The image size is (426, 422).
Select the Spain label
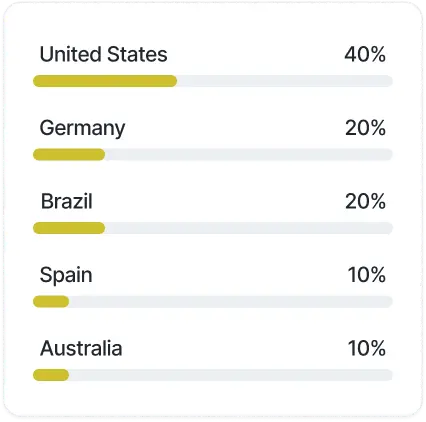66,275
